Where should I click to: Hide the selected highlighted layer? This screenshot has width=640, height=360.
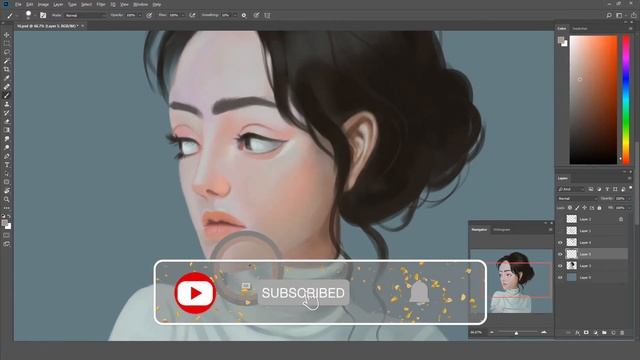(x=560, y=254)
